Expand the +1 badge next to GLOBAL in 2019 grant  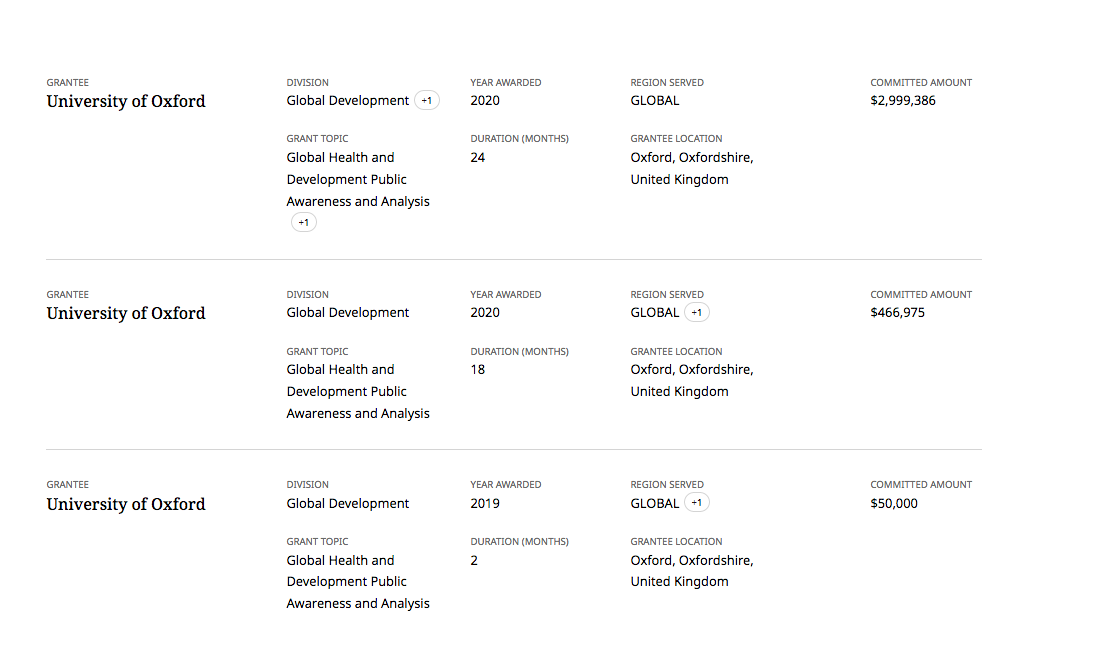click(696, 503)
